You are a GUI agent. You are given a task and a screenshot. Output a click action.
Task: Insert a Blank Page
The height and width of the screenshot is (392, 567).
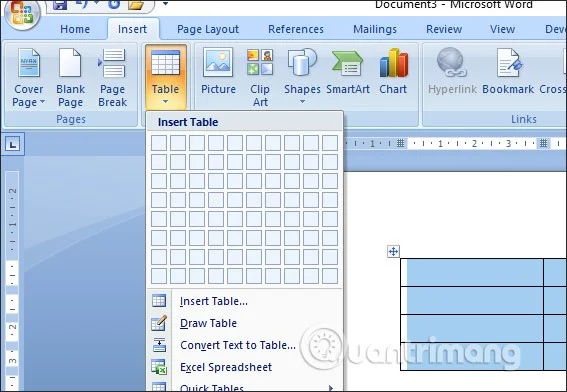70,77
